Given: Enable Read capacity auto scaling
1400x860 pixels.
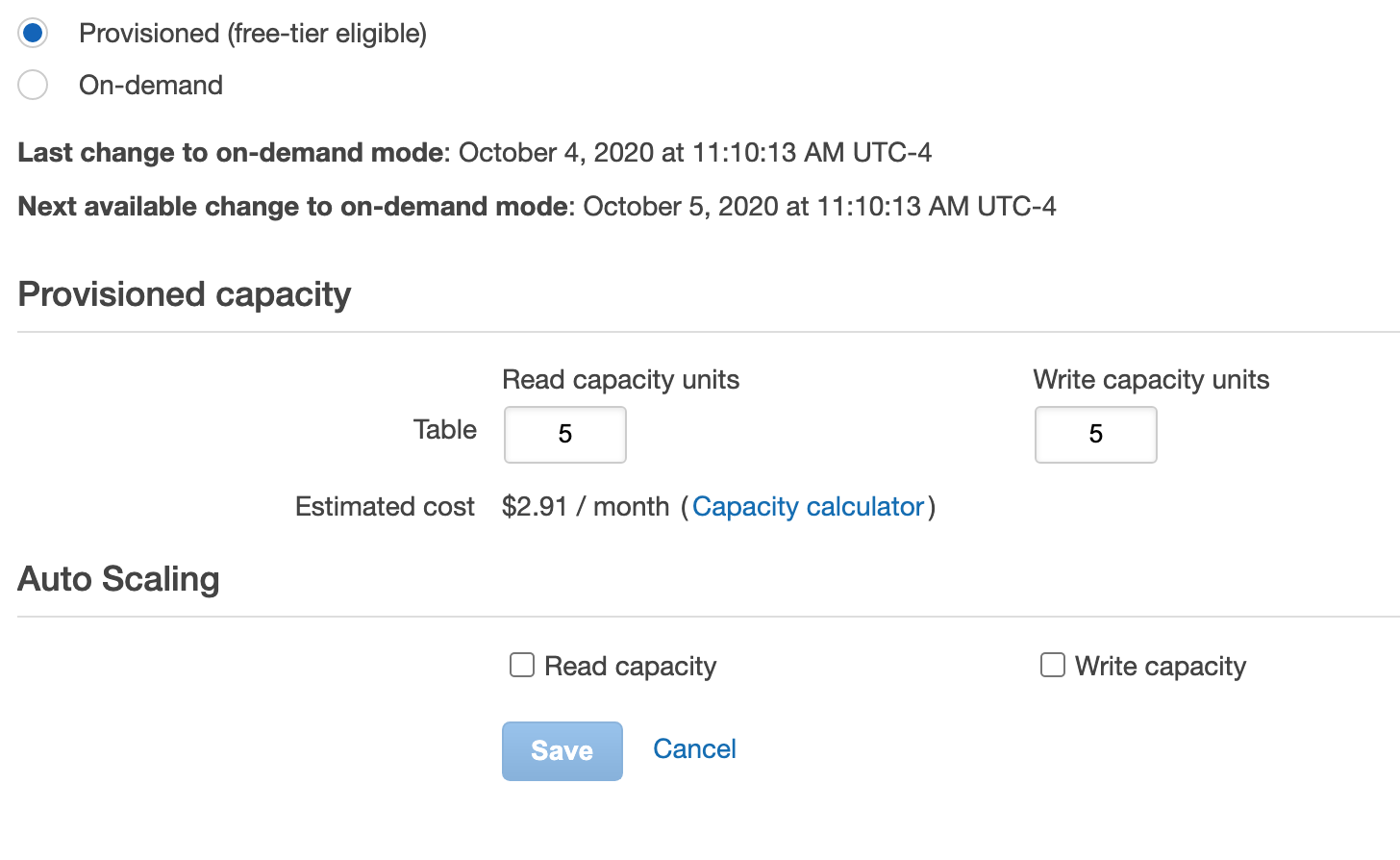Looking at the screenshot, I should pyautogui.click(x=521, y=665).
